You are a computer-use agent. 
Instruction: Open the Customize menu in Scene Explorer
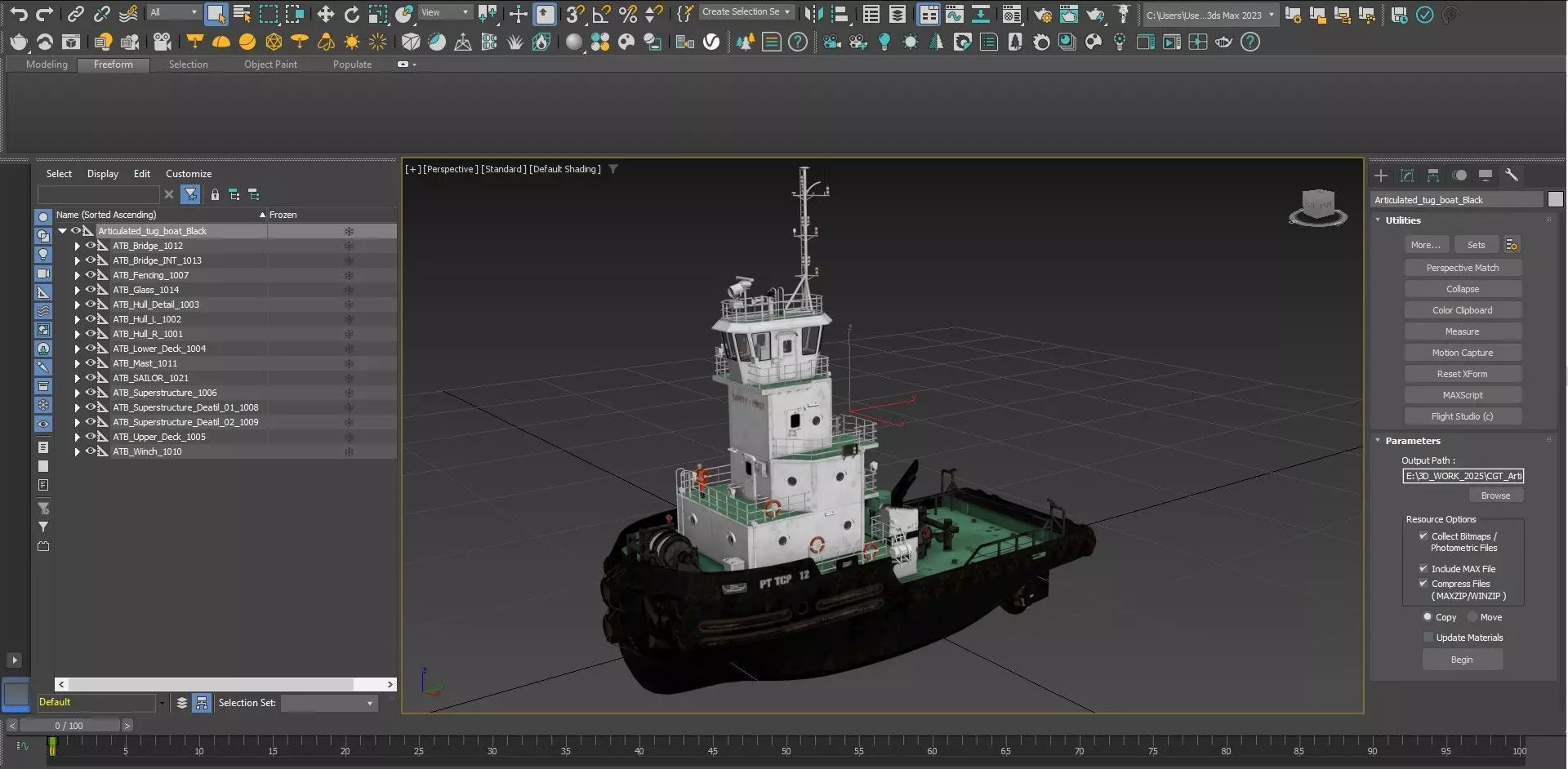[189, 174]
